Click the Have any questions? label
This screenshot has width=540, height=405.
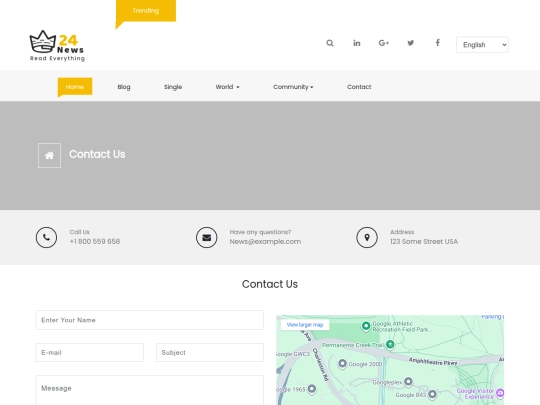[260, 232]
